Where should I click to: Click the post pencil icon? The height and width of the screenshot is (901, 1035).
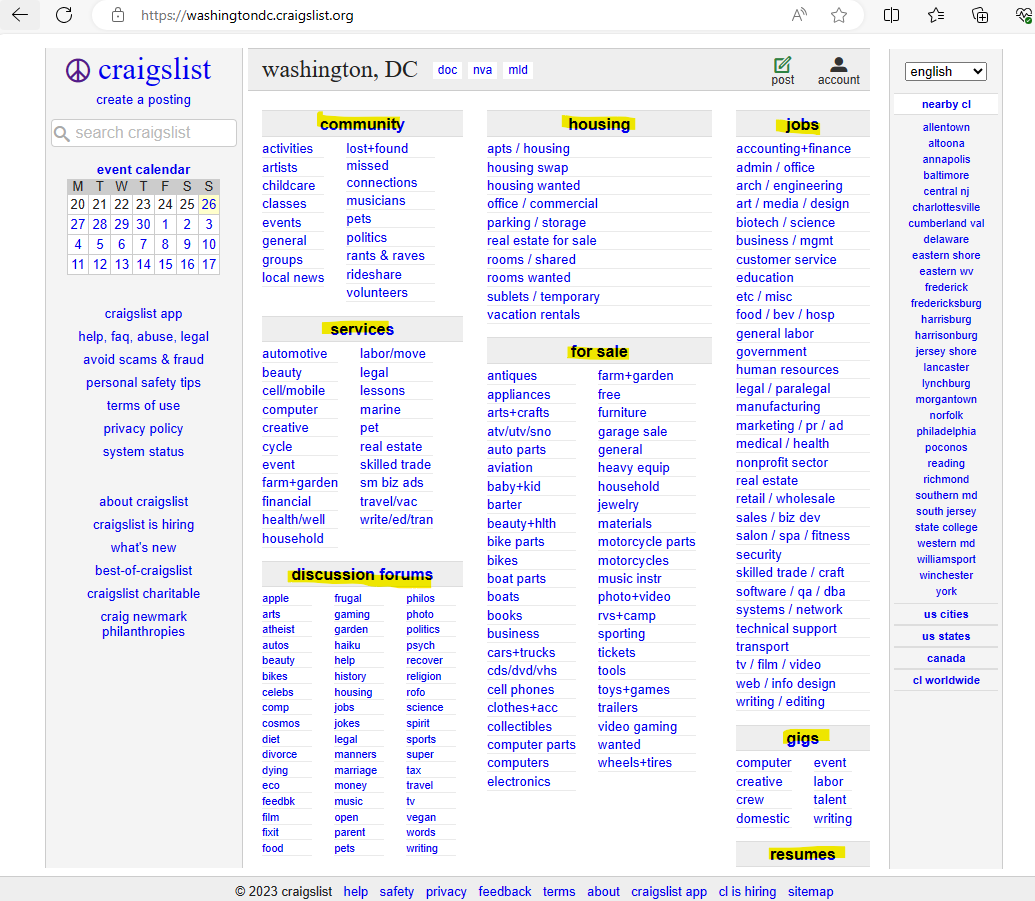pos(782,65)
